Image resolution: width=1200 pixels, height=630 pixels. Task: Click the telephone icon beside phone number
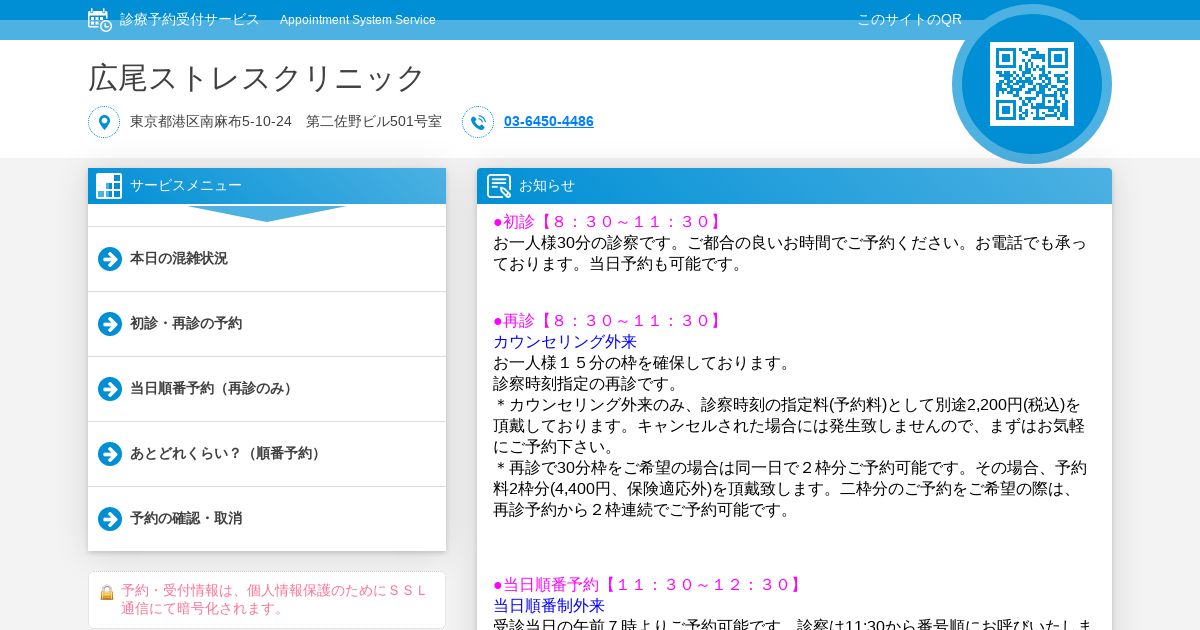pos(478,122)
